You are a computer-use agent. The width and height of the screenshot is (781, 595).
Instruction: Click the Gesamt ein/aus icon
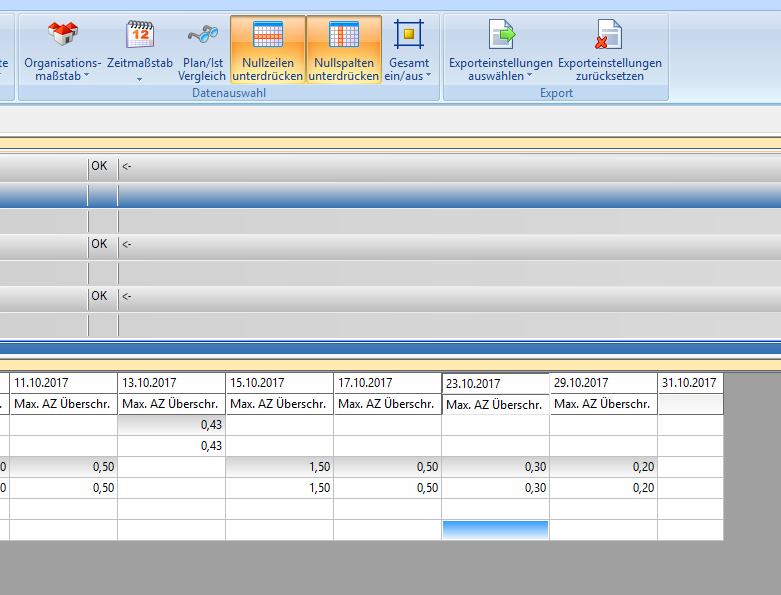tap(408, 36)
